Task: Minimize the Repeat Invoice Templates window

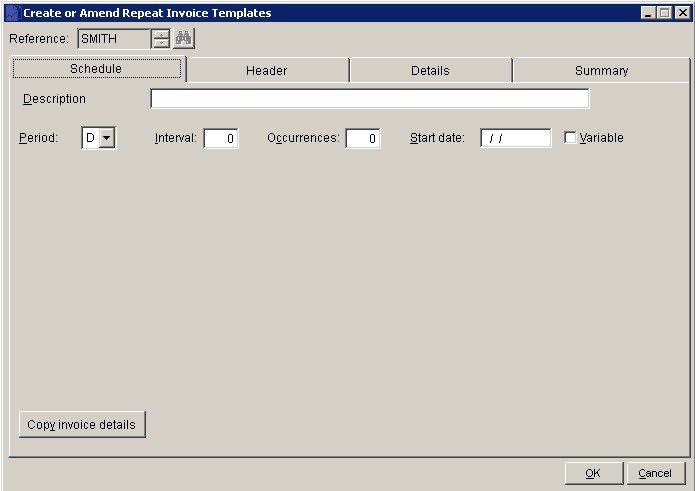Action: (648, 13)
